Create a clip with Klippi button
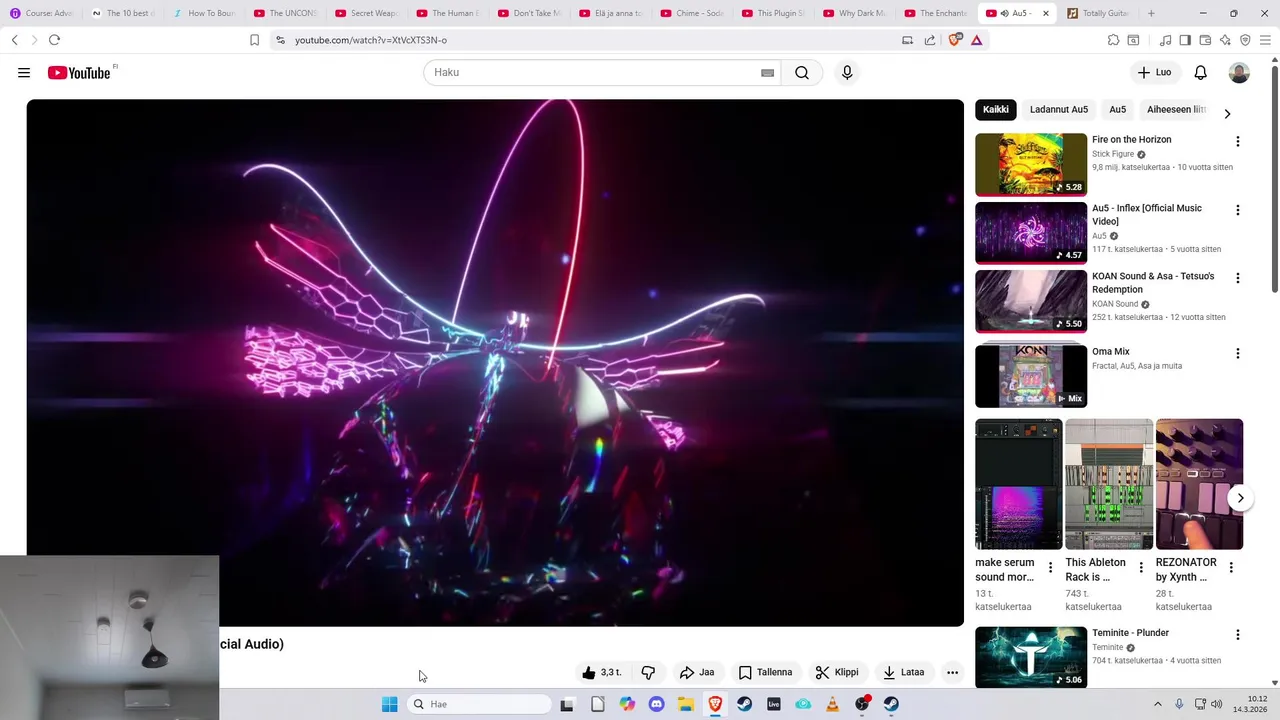 [x=837, y=673]
